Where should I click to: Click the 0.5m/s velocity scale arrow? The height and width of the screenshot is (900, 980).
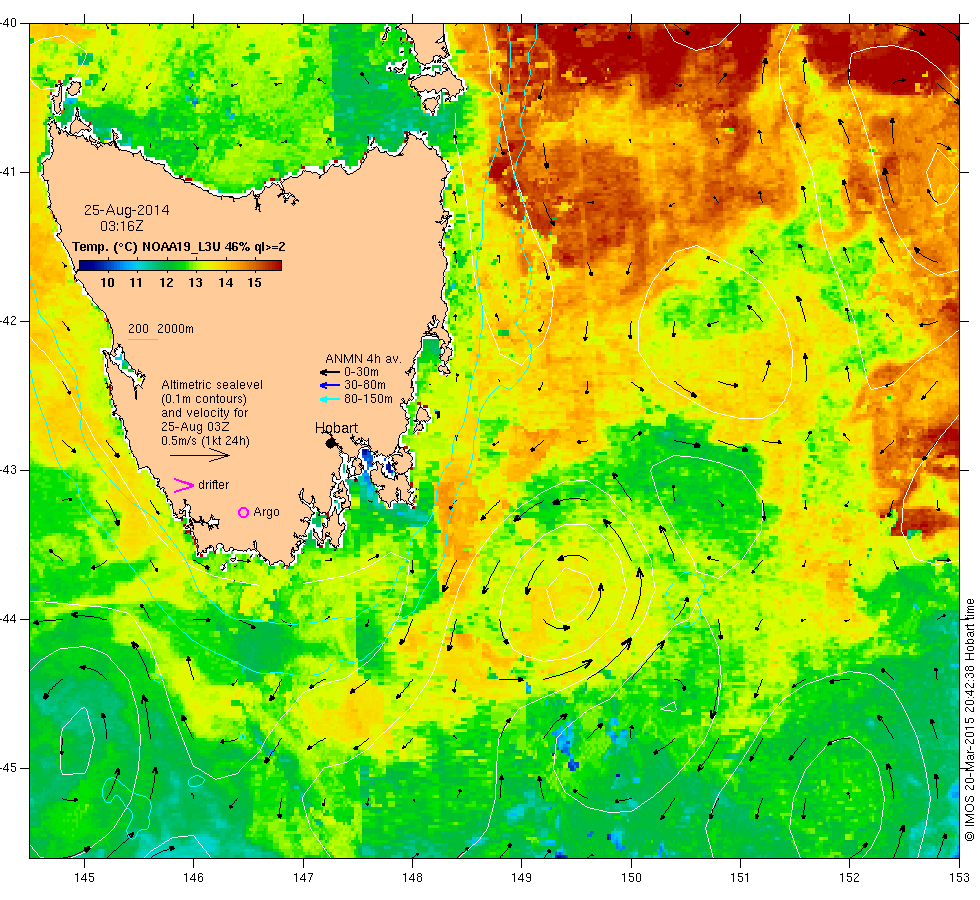click(201, 455)
